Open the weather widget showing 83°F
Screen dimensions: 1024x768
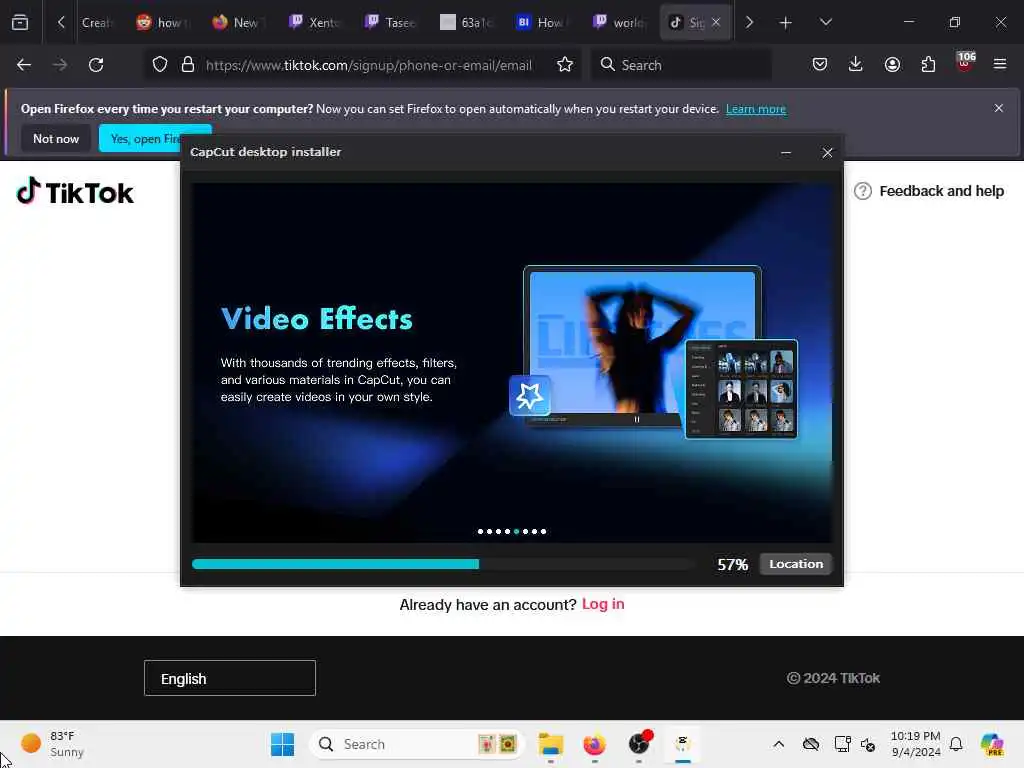pyautogui.click(x=52, y=744)
